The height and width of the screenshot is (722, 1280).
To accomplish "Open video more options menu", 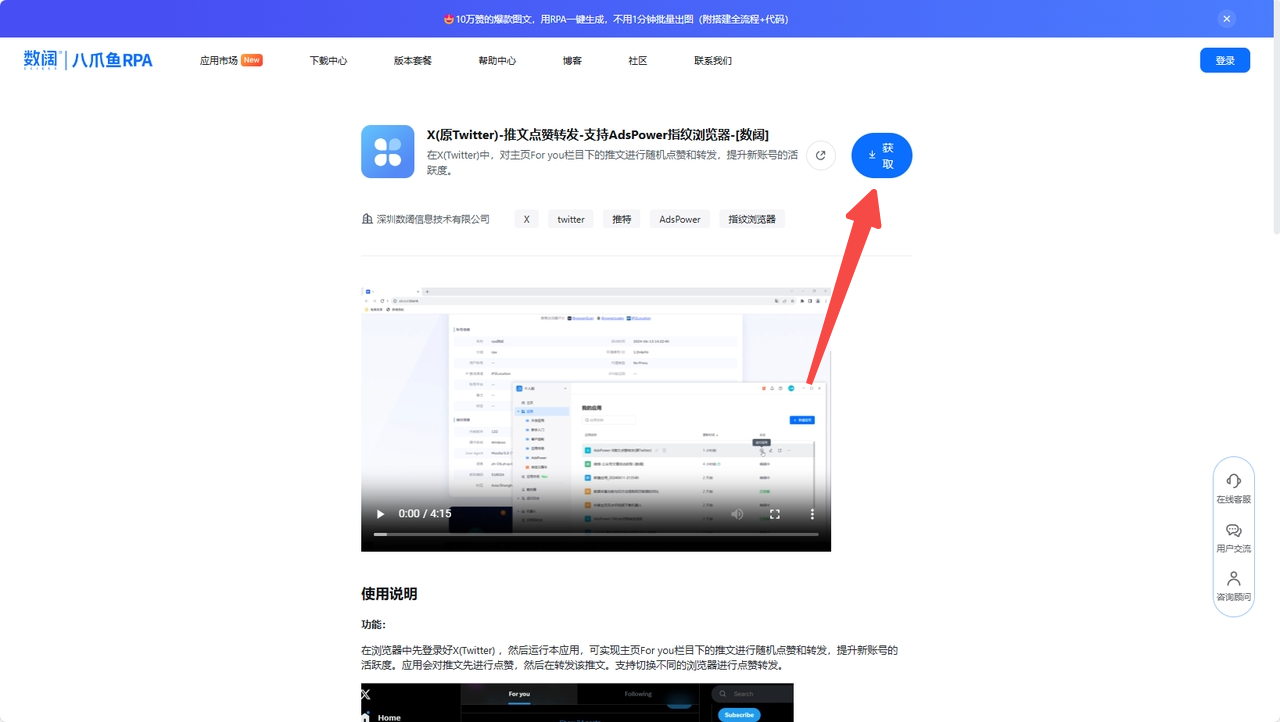I will point(812,514).
